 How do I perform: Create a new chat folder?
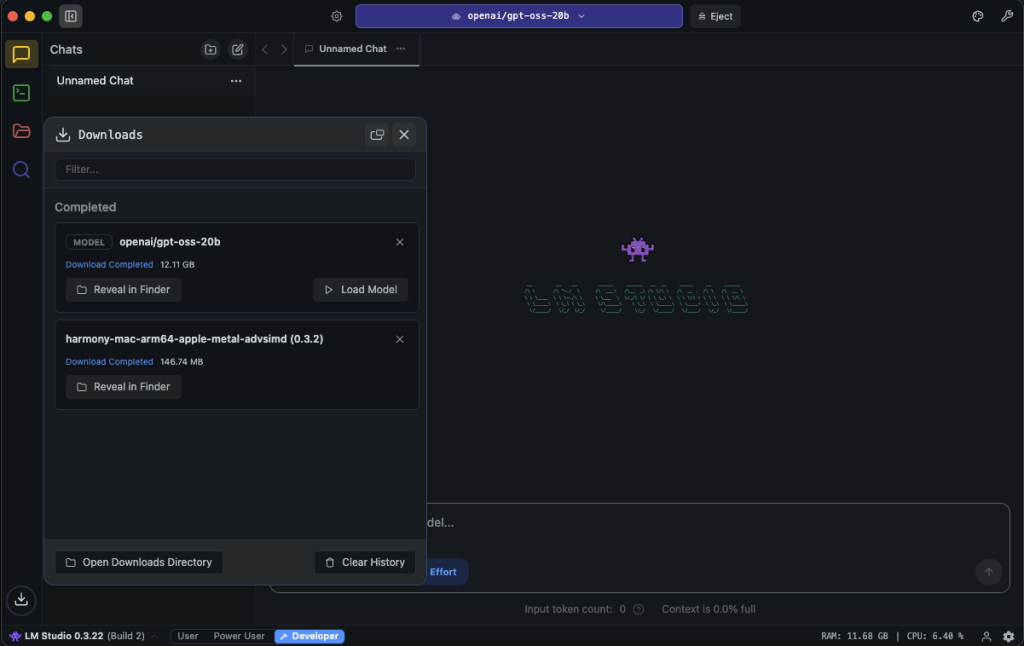pyautogui.click(x=210, y=49)
